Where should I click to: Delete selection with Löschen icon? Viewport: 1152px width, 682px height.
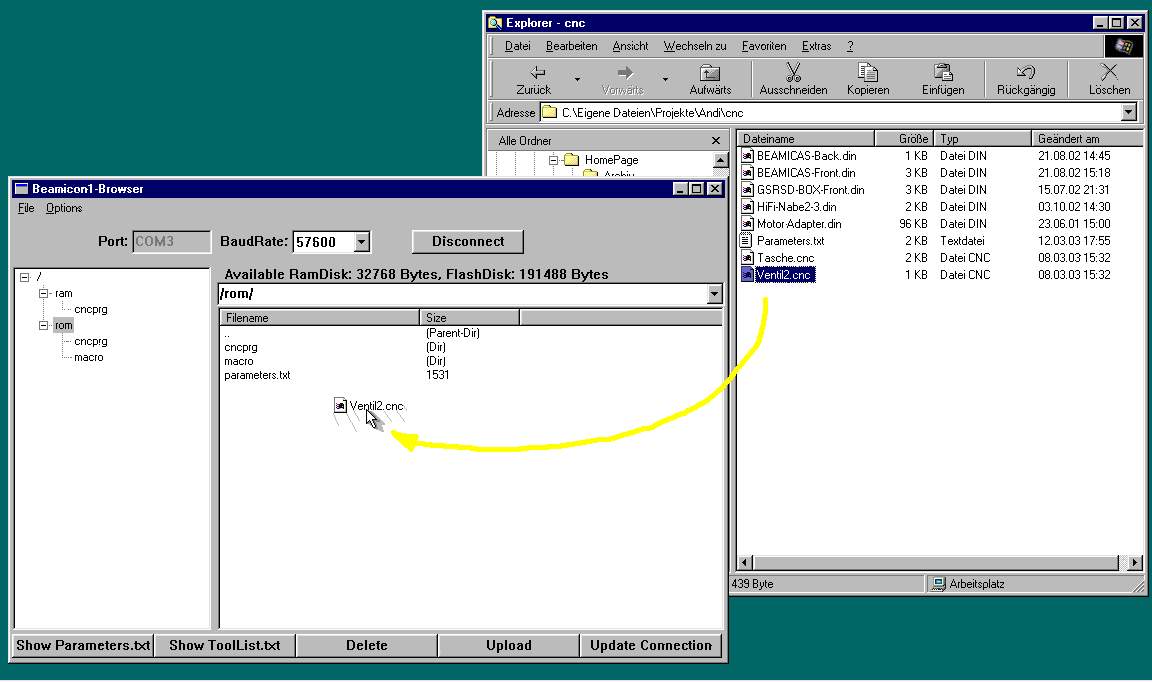point(1109,72)
